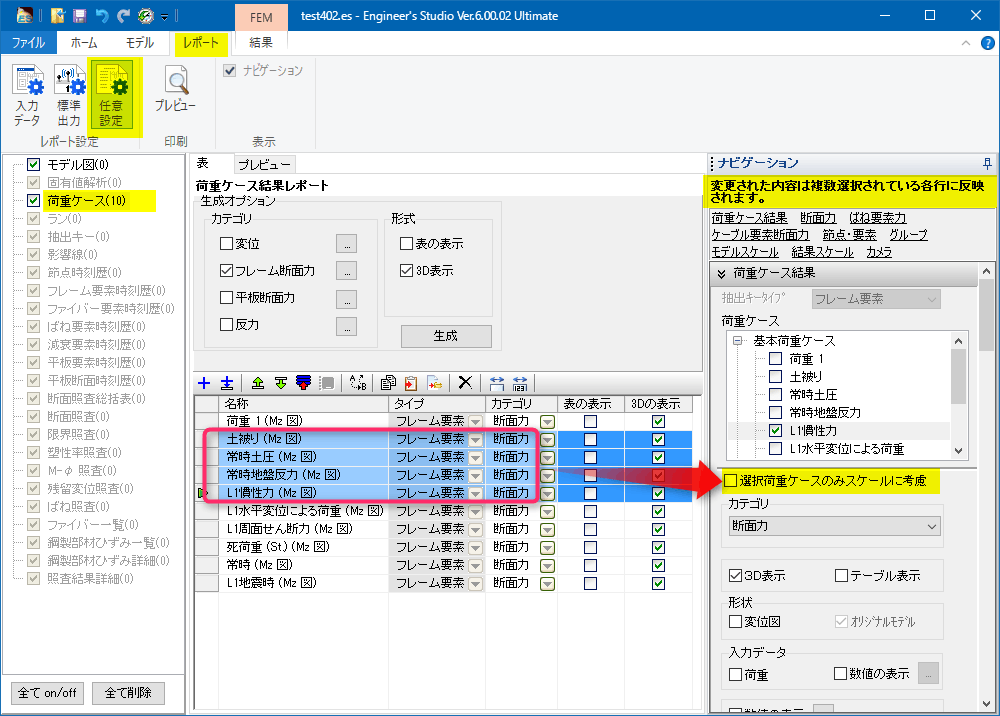Click the save icon in title bar
This screenshot has width=1000, height=716.
pyautogui.click(x=78, y=16)
